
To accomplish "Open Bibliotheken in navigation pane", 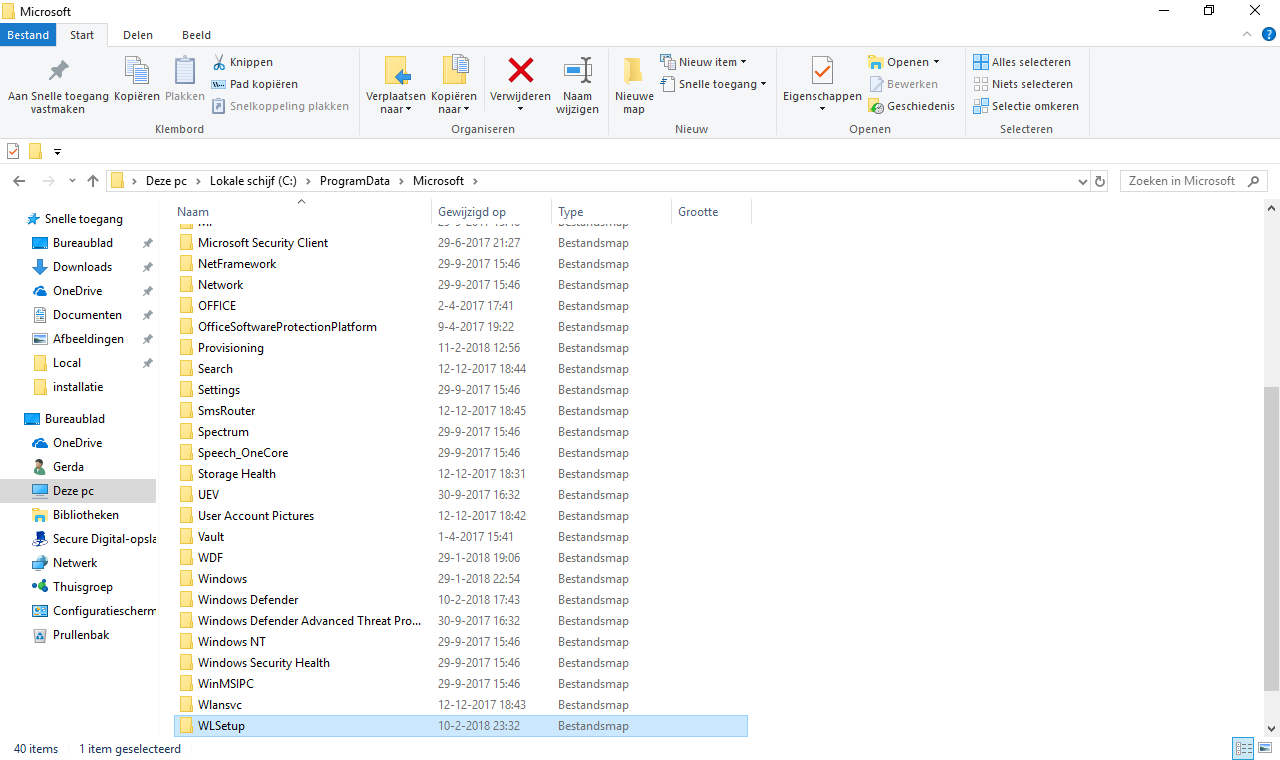I will click(85, 515).
